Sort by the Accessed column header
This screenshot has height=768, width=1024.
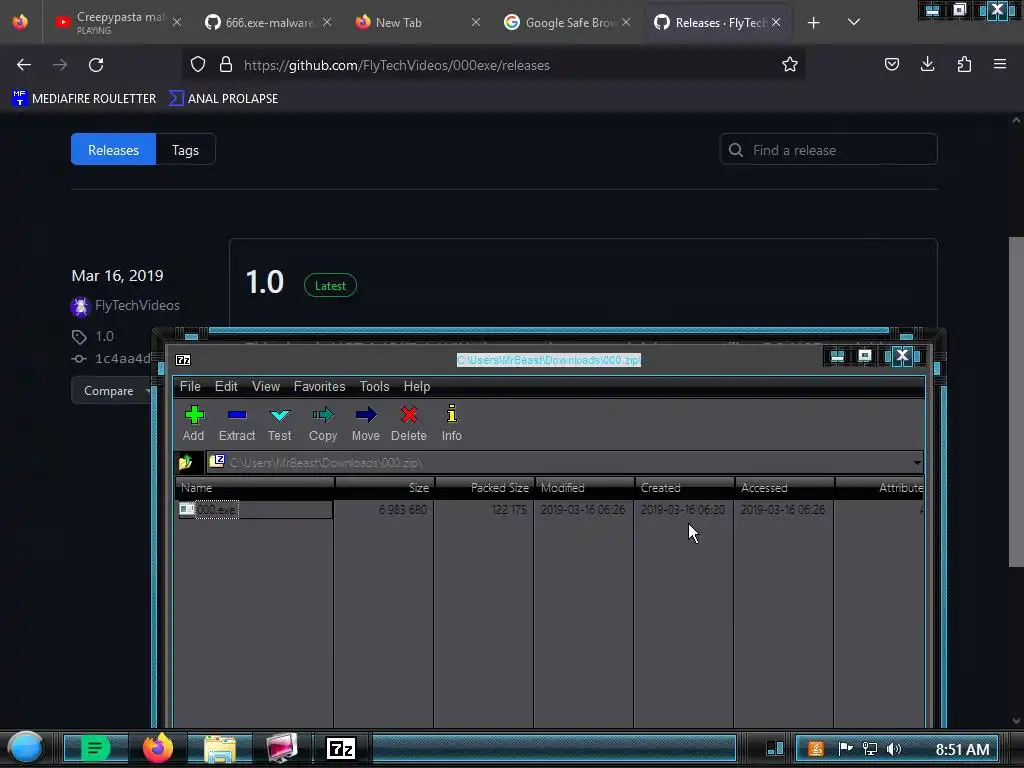tap(784, 487)
